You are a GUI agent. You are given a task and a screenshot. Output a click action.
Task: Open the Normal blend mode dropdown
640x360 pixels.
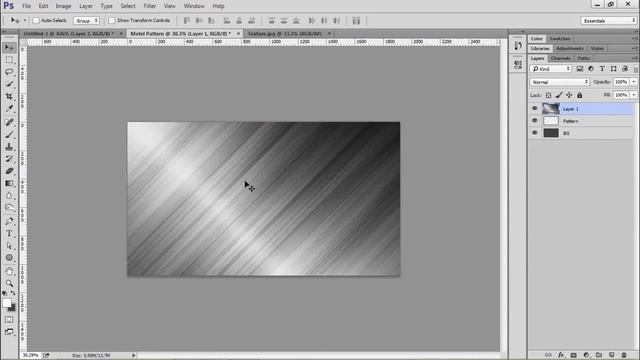coord(560,82)
